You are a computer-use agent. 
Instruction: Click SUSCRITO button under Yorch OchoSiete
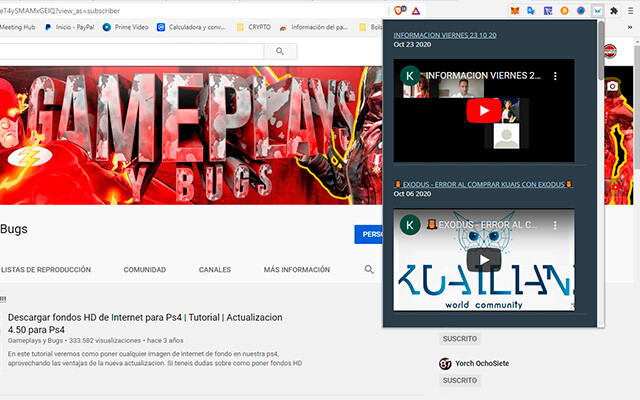coord(460,380)
